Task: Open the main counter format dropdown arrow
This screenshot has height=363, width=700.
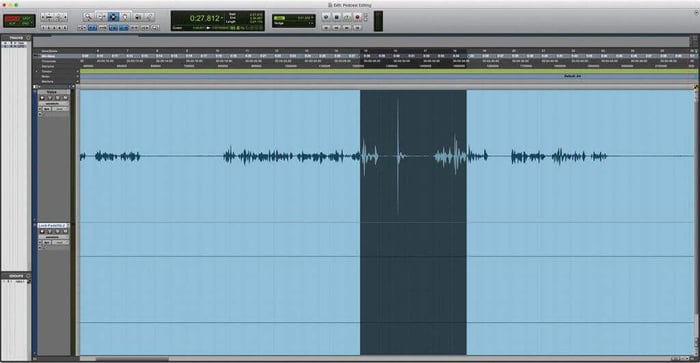Action: click(222, 18)
